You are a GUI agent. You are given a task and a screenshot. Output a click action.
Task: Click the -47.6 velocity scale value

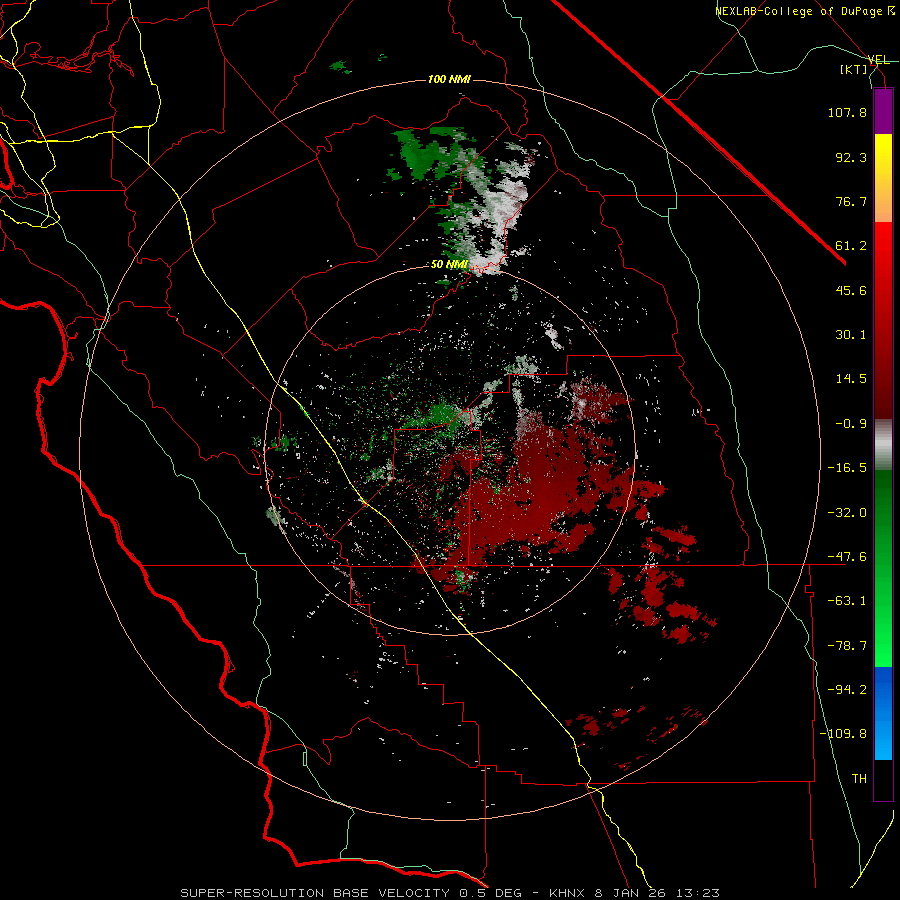(847, 557)
